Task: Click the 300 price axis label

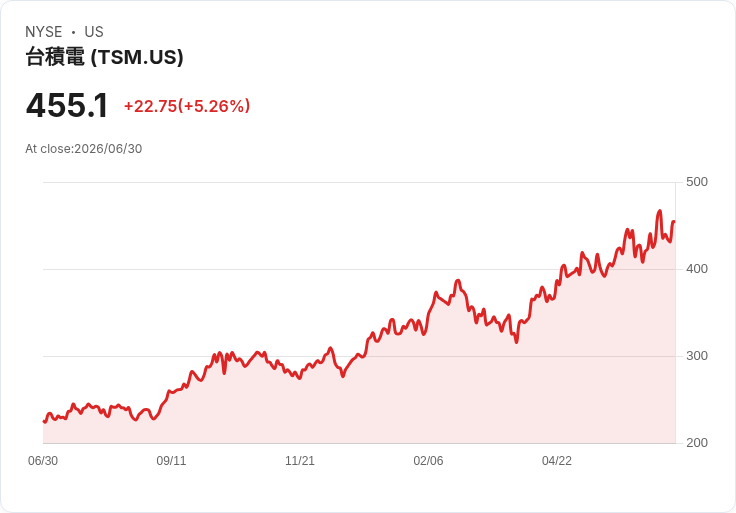Action: click(x=697, y=356)
